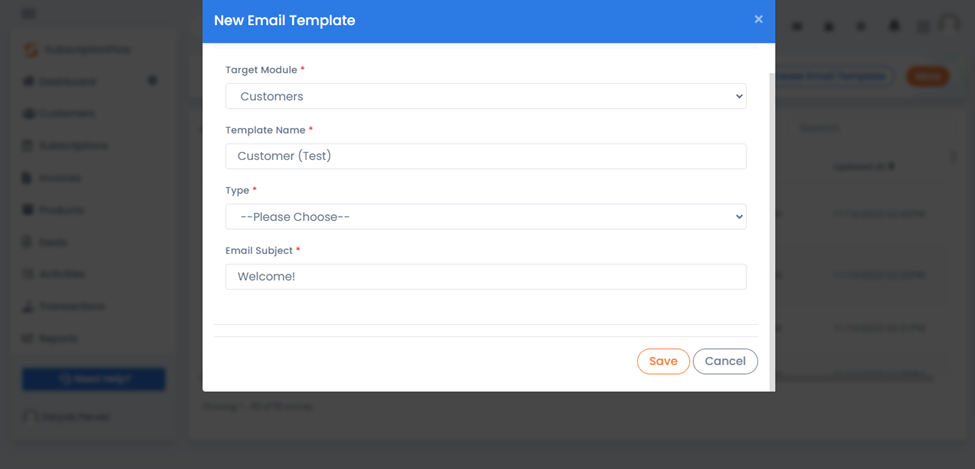Open the user avatar in the header
Image resolution: width=975 pixels, height=469 pixels.
(950, 25)
